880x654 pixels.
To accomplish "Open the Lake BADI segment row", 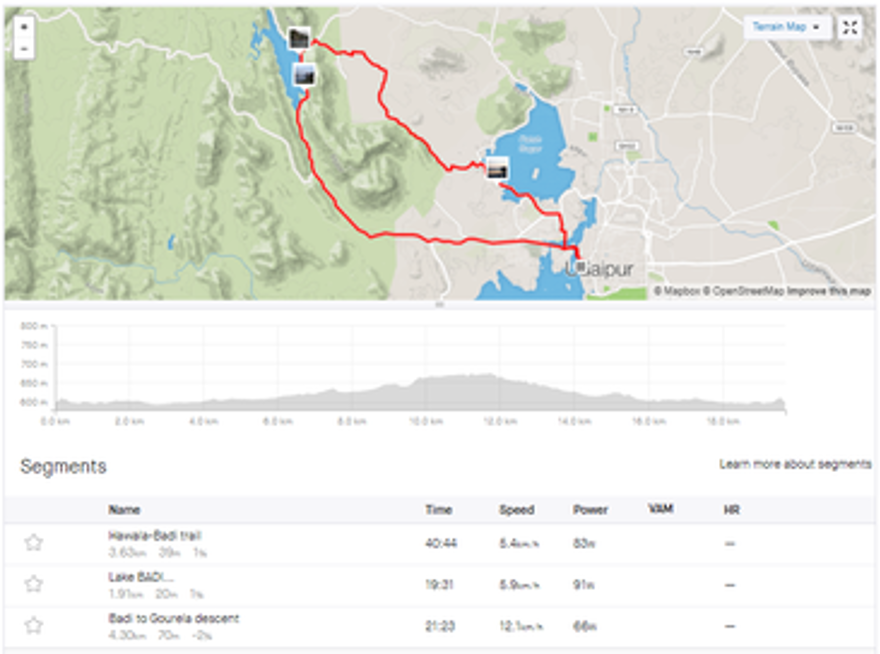I will click(x=141, y=577).
